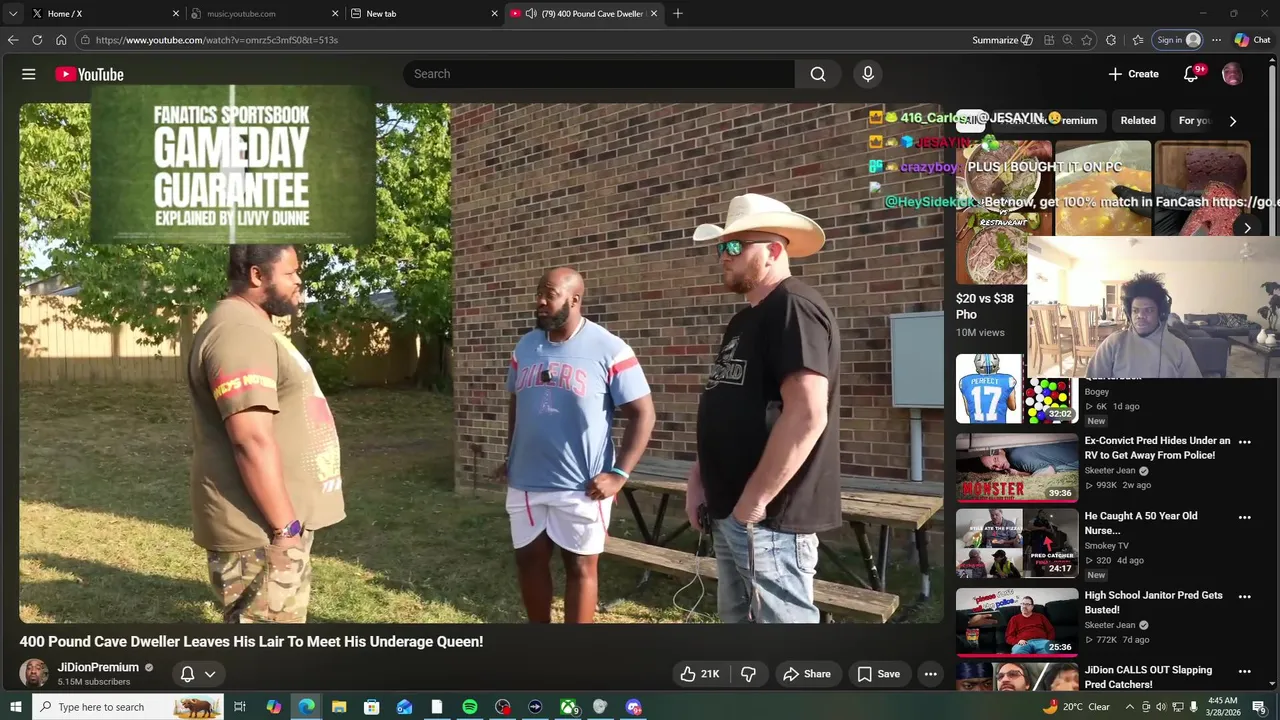Click the search magnifier button
The image size is (1280, 720).
[x=818, y=74]
